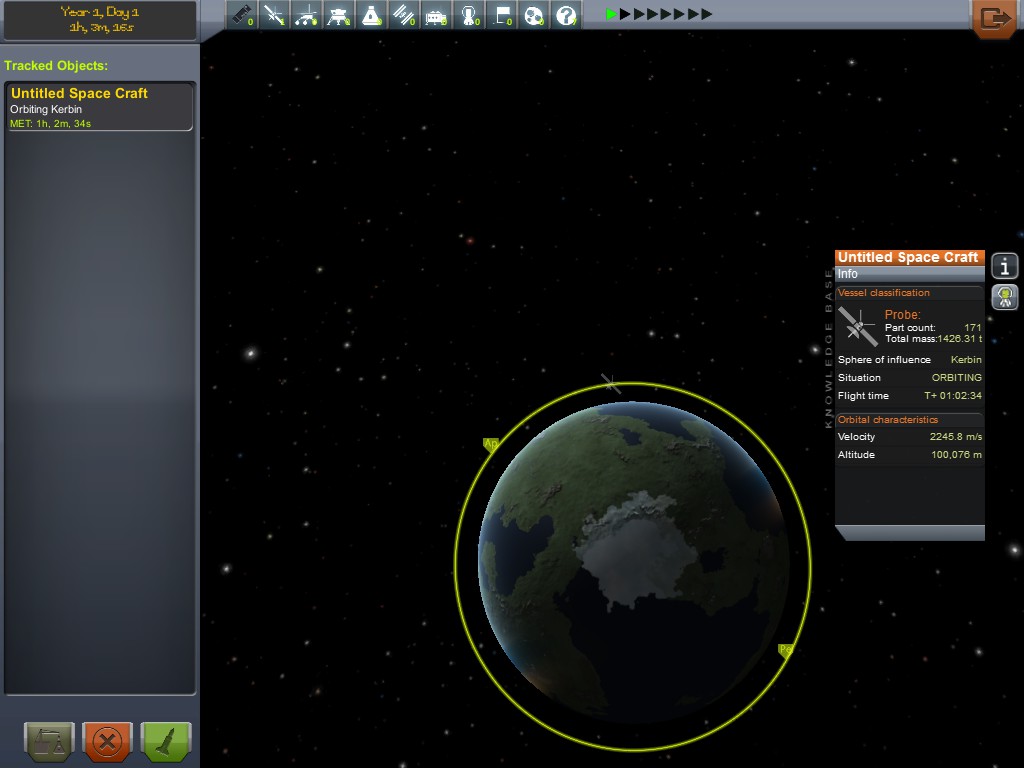Click the Situation ORBITING value
Screen dimensions: 1024x768
[x=956, y=377]
